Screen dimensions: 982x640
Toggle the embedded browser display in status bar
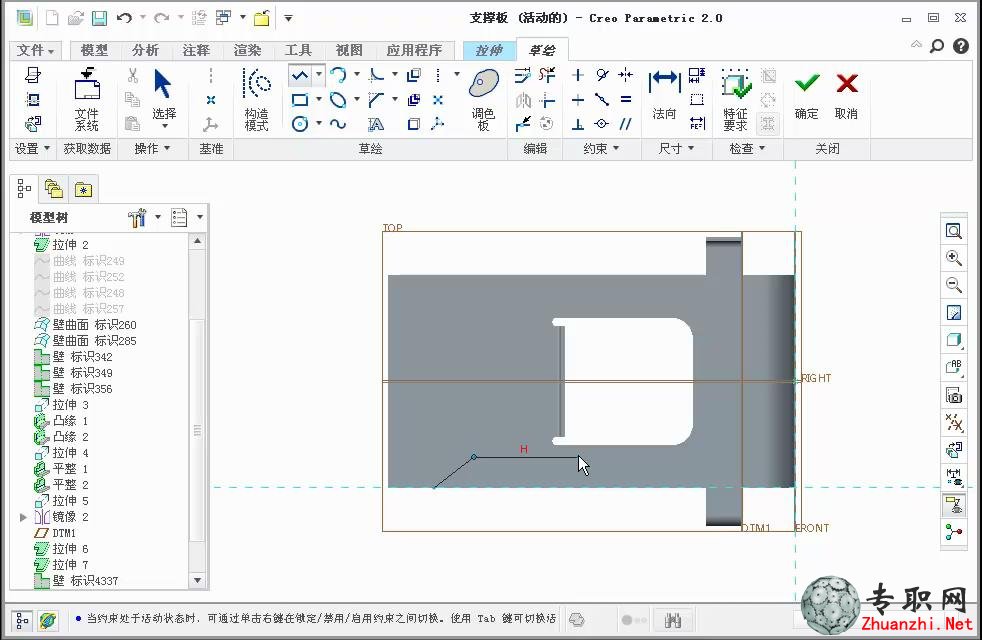point(48,621)
